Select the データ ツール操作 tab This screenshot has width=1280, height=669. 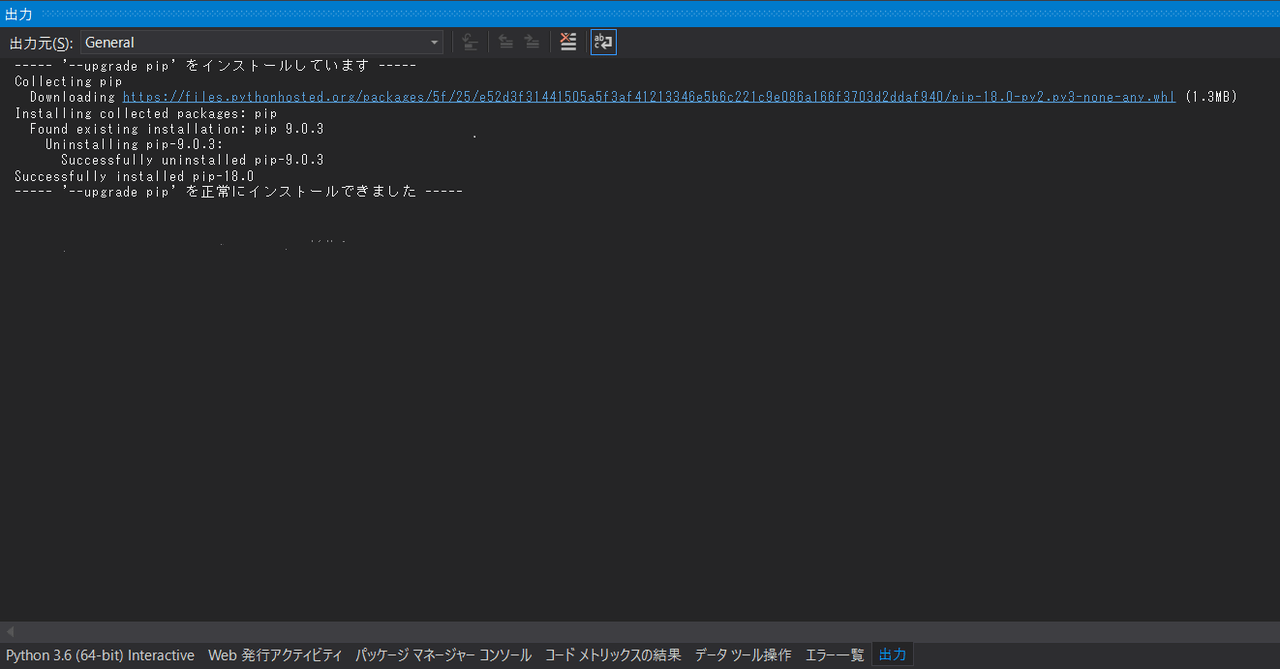click(x=743, y=655)
